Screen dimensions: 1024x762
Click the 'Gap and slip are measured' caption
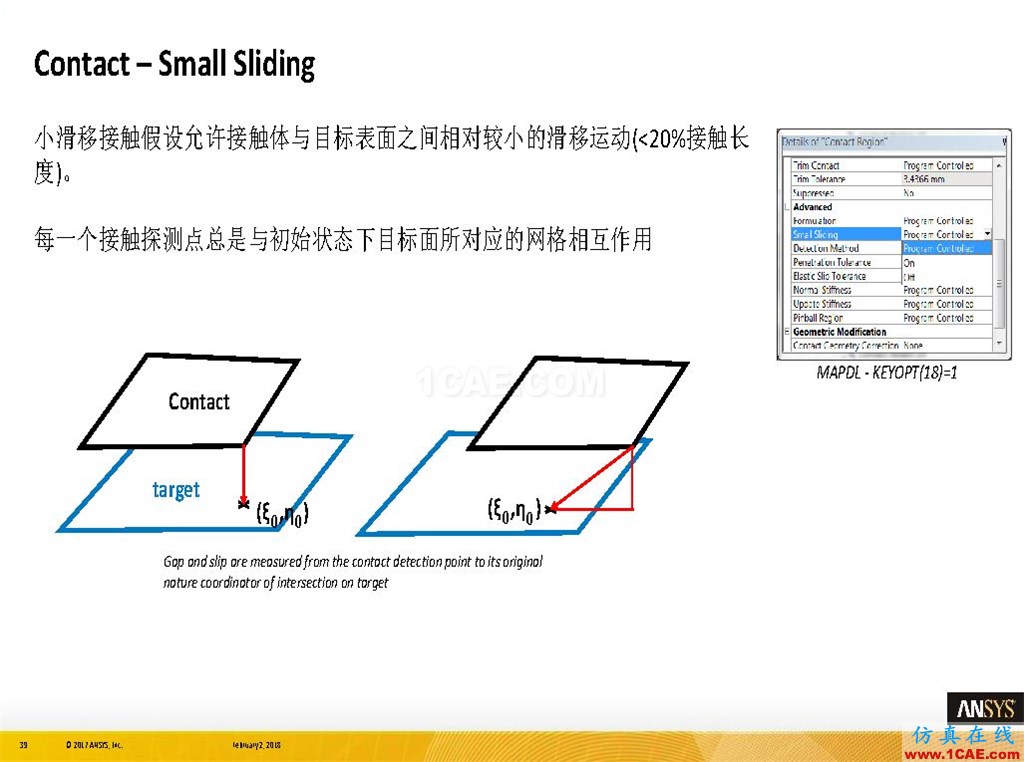point(353,571)
